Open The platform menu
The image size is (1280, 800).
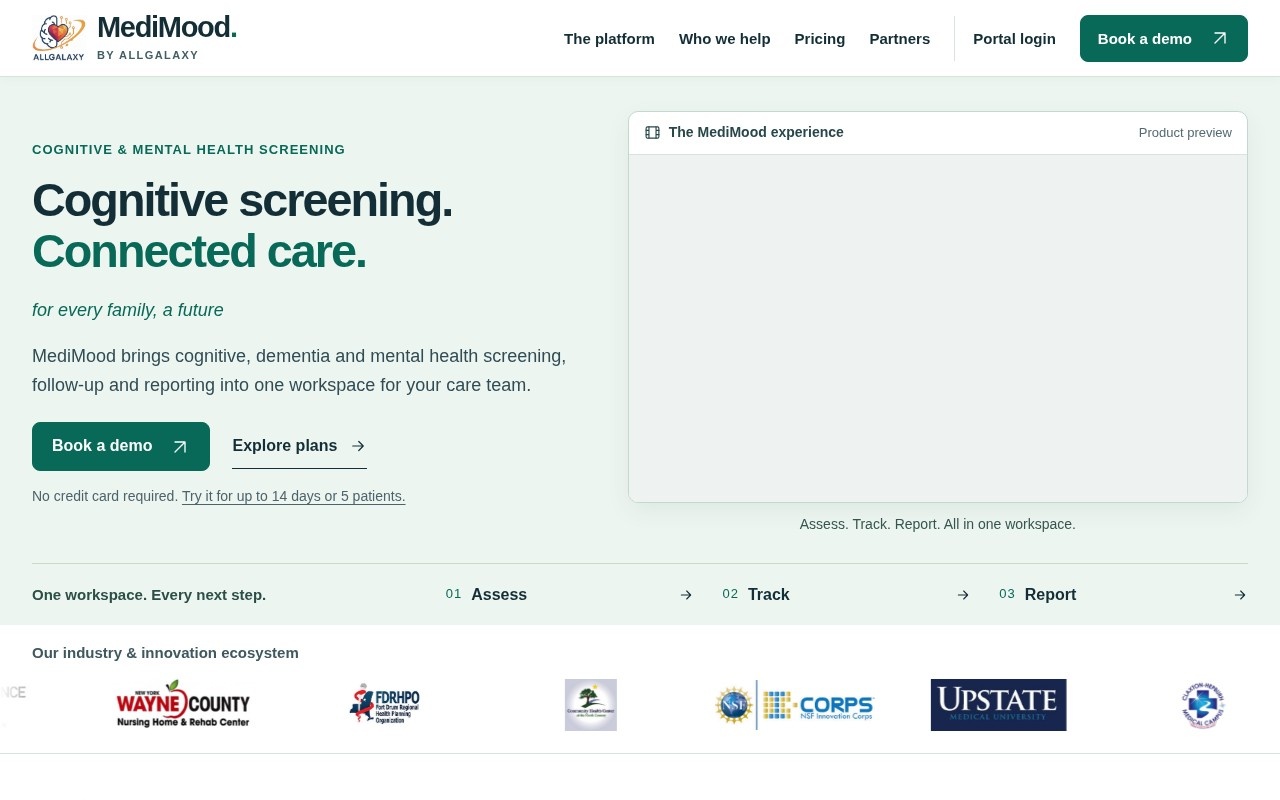[x=609, y=39]
